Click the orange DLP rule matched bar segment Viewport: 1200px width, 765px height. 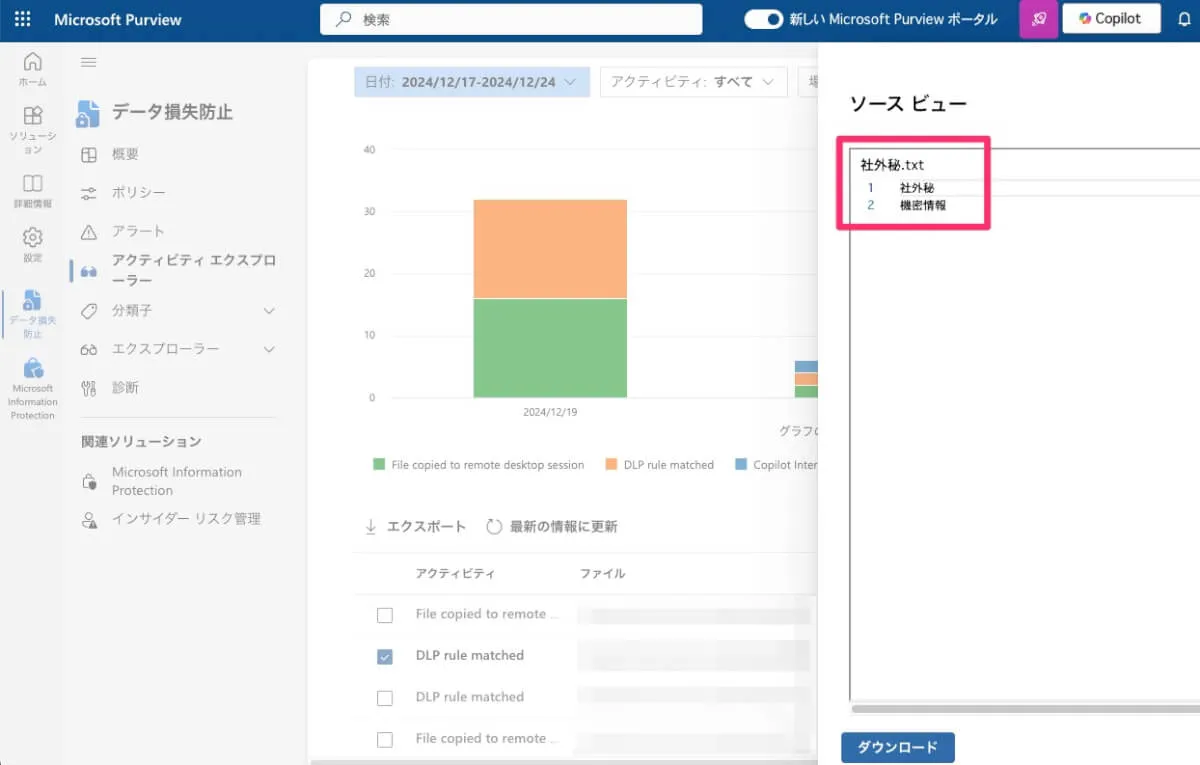coord(550,248)
